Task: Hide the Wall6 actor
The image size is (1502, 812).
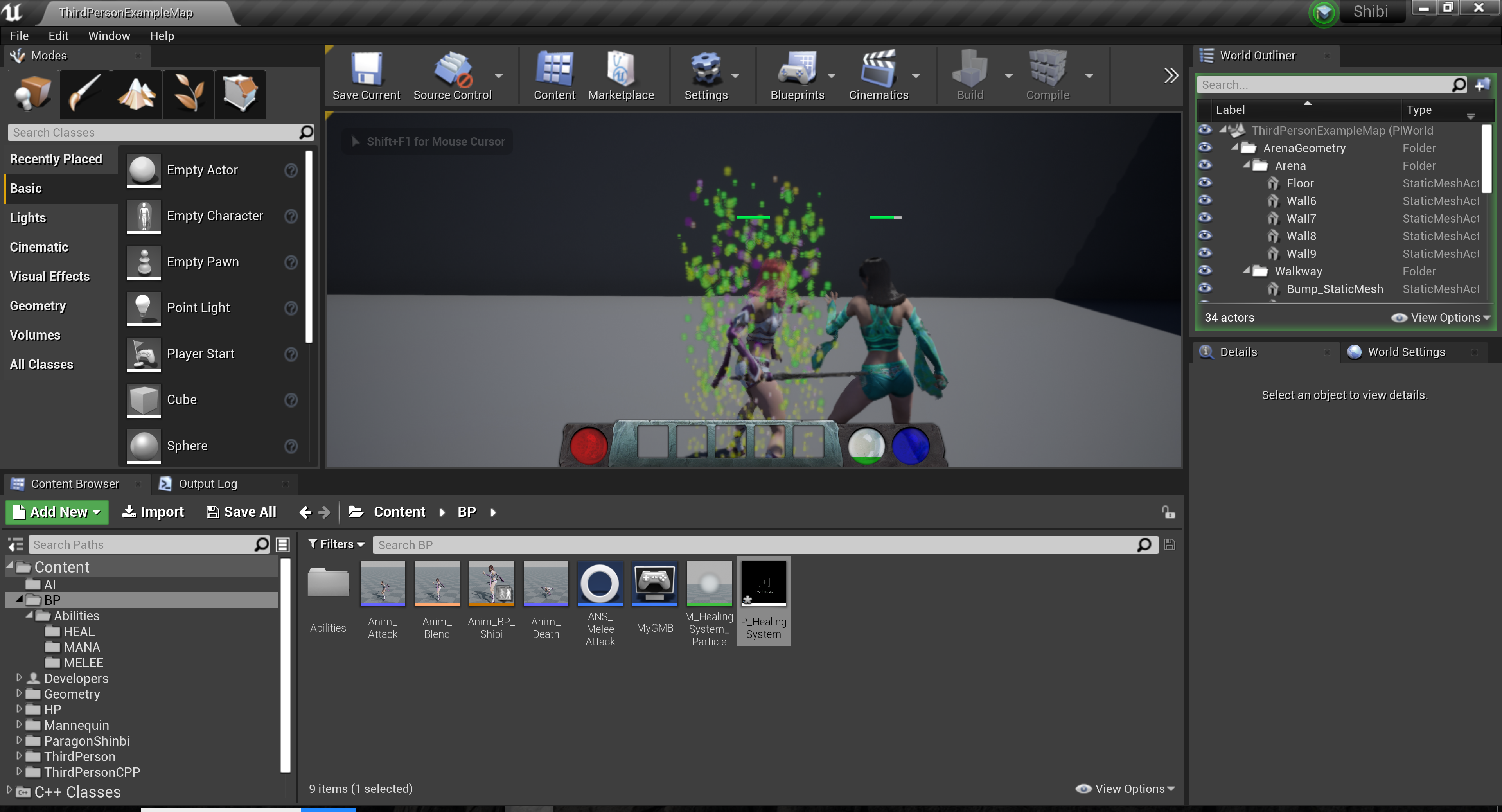Action: pos(1205,200)
